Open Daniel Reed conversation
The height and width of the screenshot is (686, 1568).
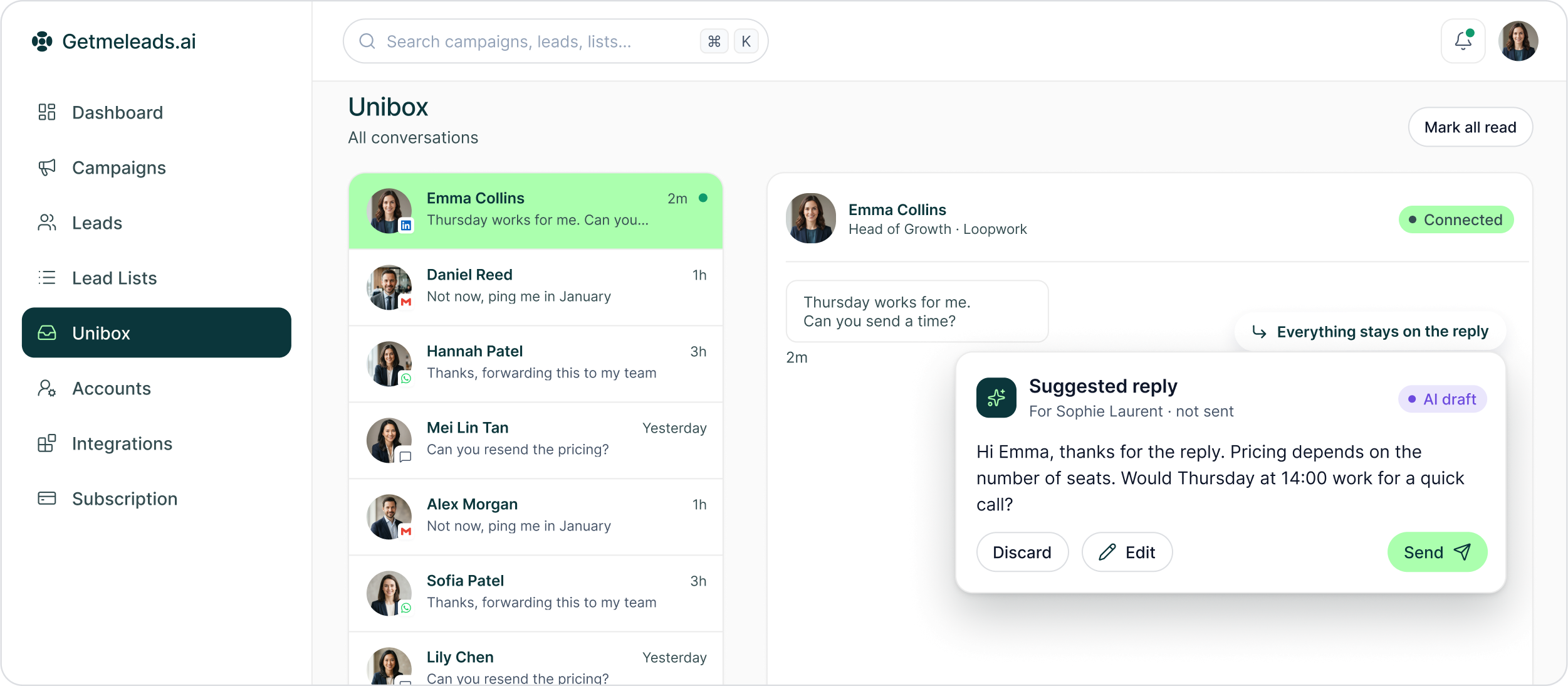pyautogui.click(x=536, y=287)
